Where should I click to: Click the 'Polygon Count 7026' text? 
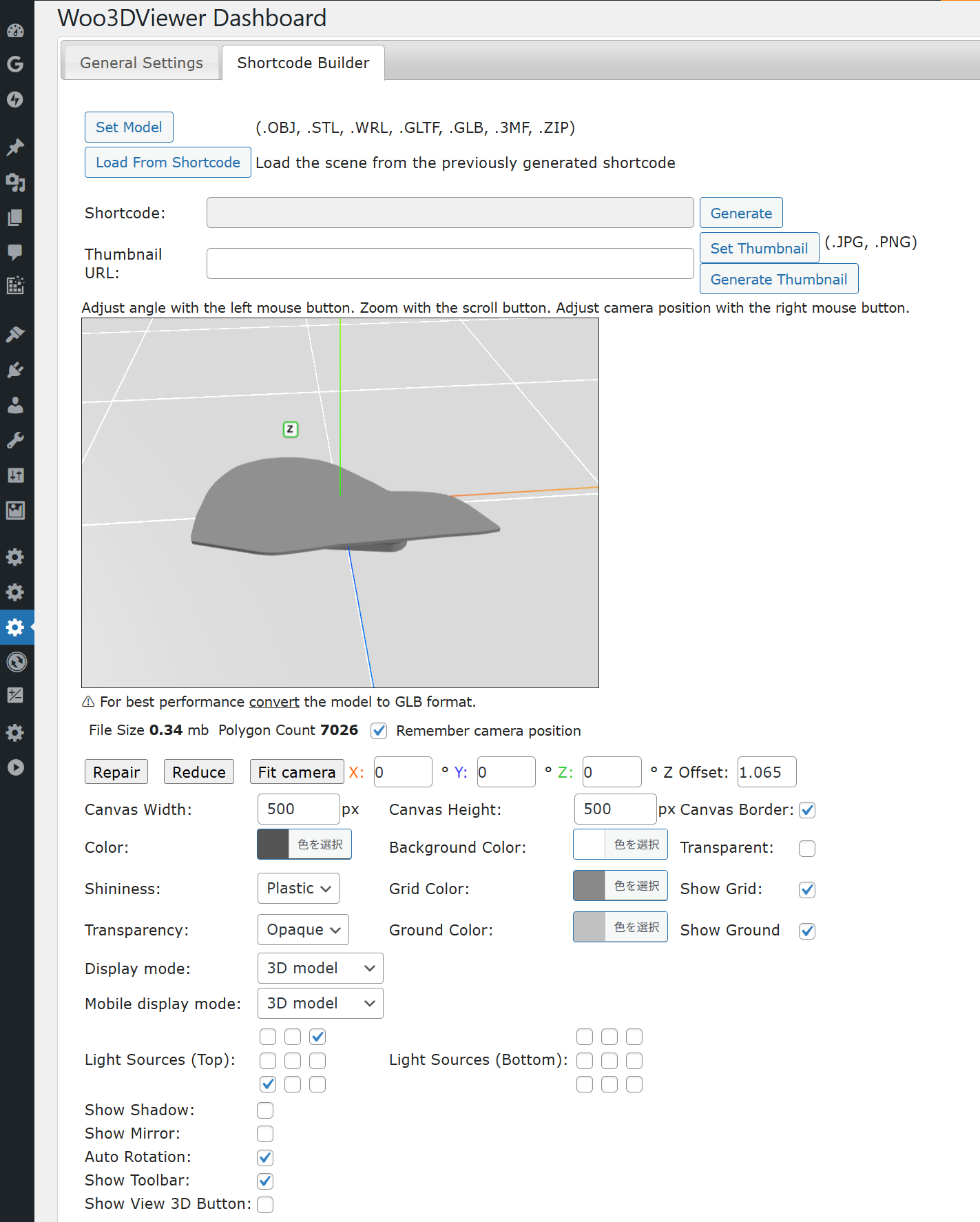click(x=289, y=730)
